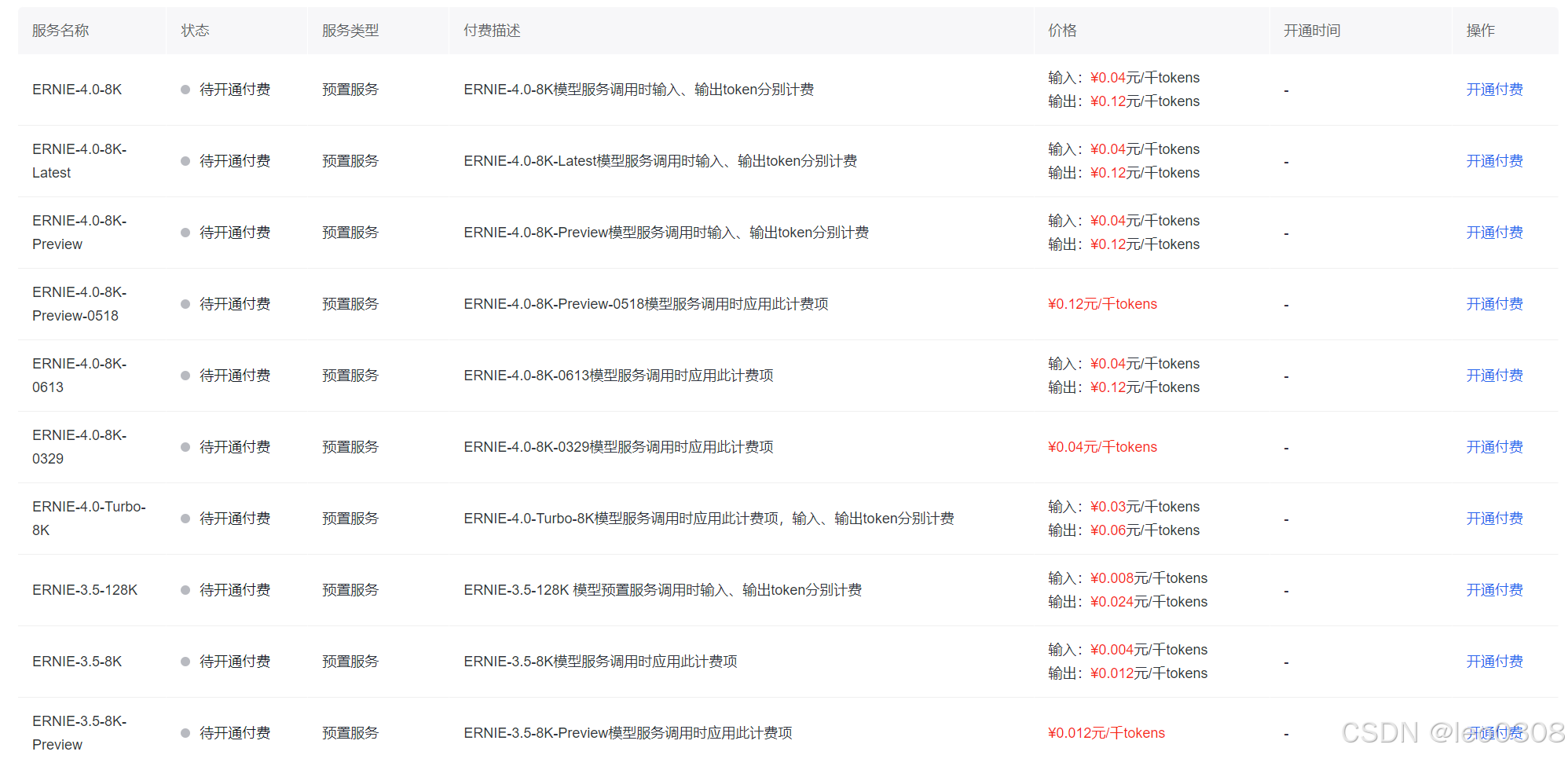Click the ERNIE-3.5-128K 模型预置服务 description
1568x759 pixels.
click(662, 590)
